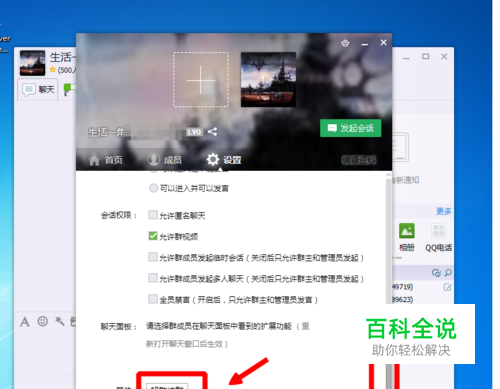Click the gear icon beside 设置
The image size is (500, 389).
213,159
